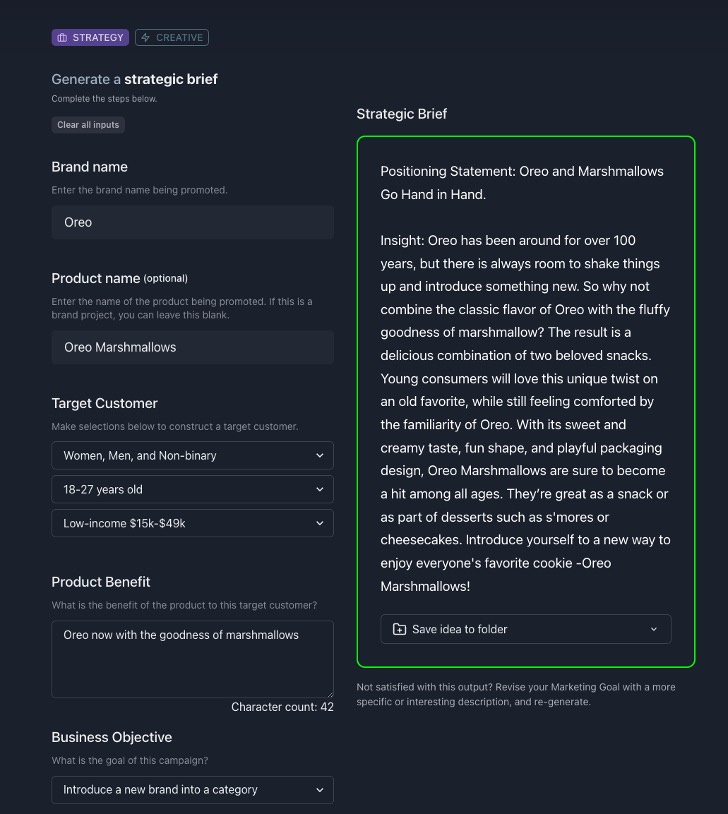Image resolution: width=728 pixels, height=814 pixels.
Task: Click the chevron arrow on the gender dropdown
Action: [x=319, y=455]
